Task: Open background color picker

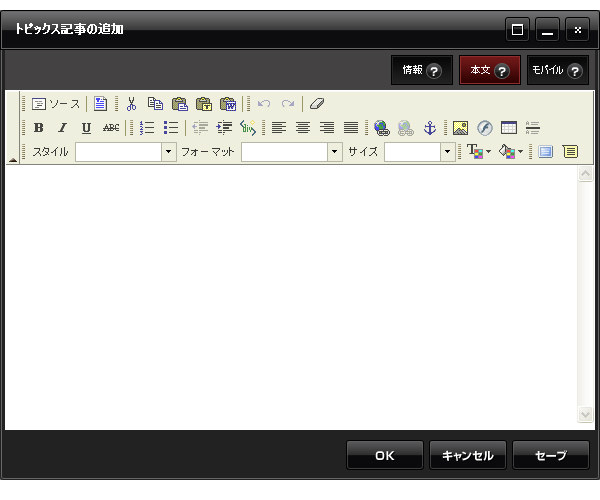Action: tap(511, 151)
